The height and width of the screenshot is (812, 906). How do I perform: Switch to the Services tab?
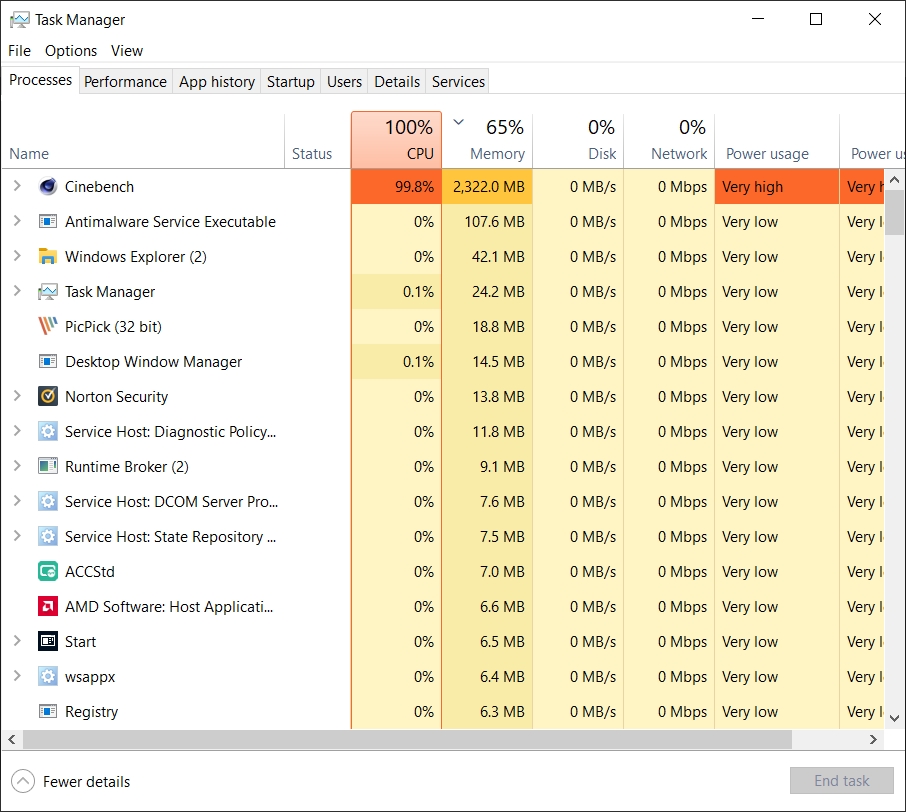(458, 81)
